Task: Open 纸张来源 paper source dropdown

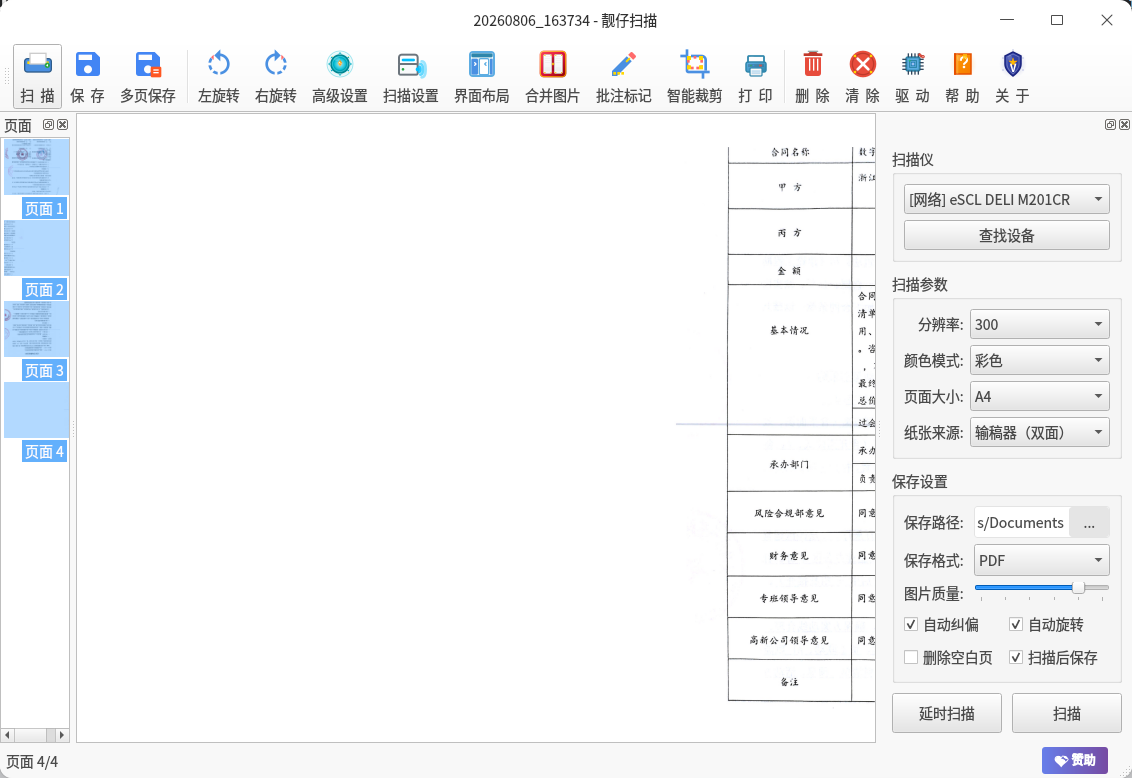Action: point(1040,432)
